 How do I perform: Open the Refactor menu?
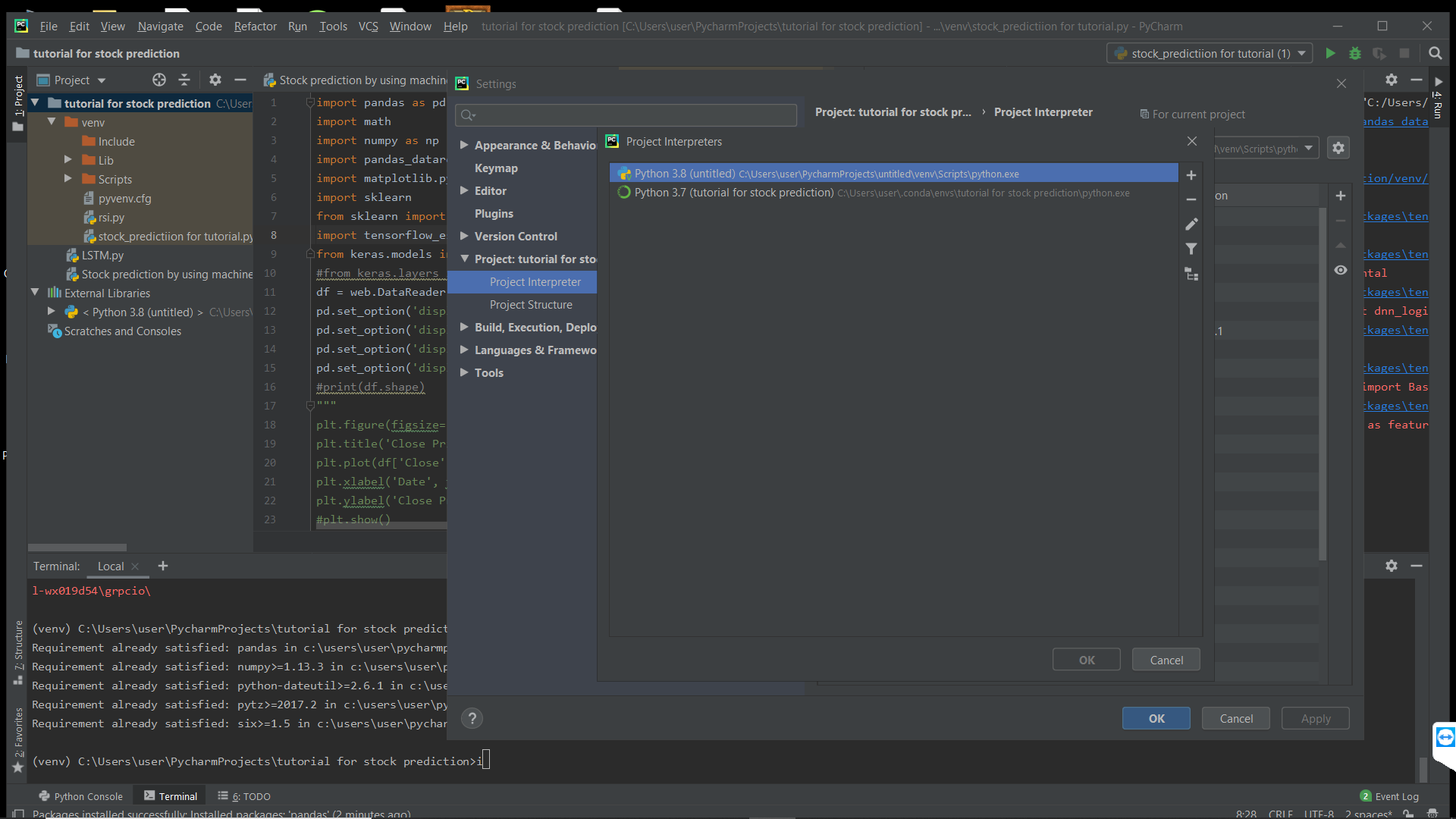[x=255, y=26]
